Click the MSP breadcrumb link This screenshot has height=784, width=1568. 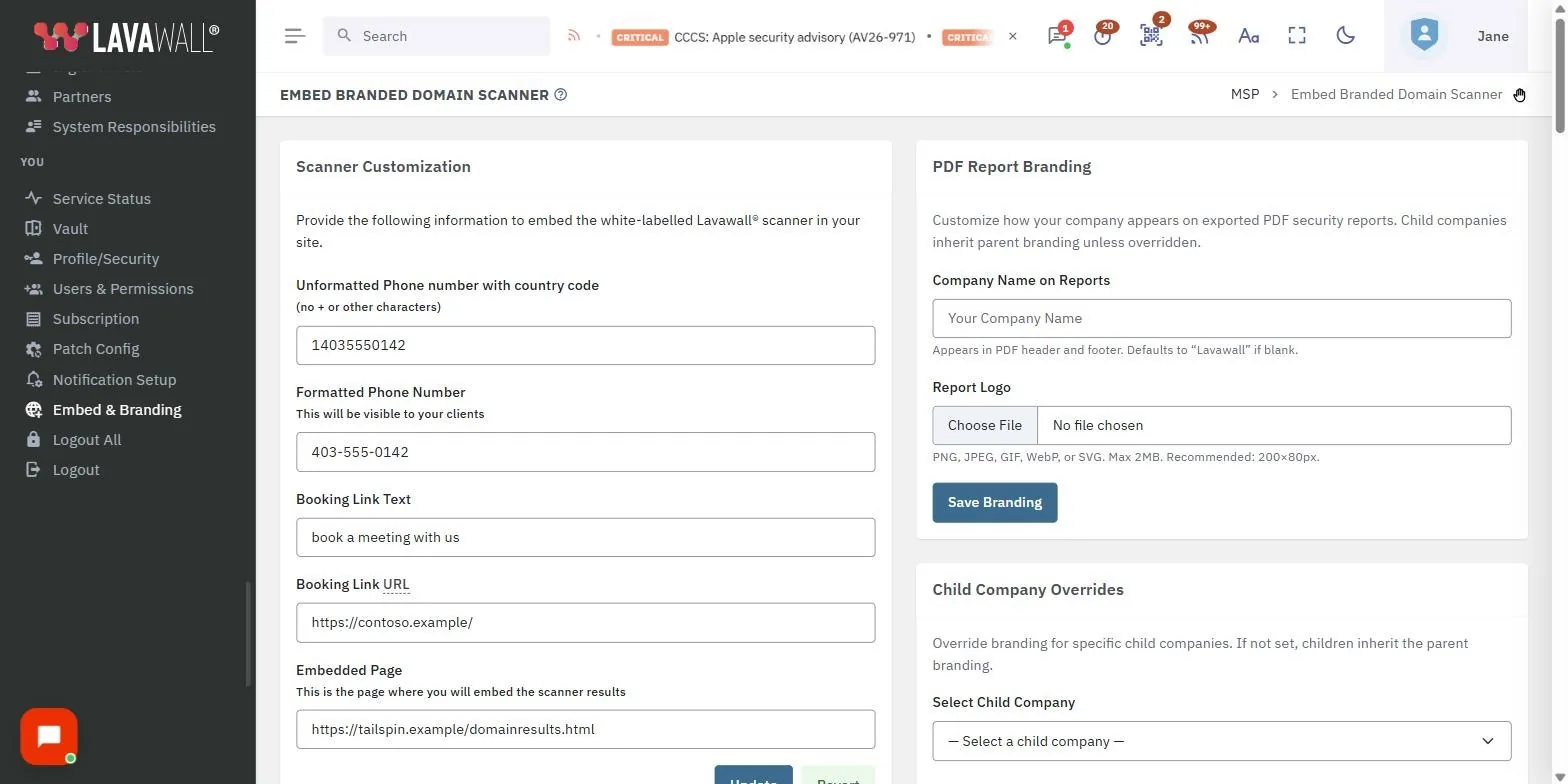[x=1245, y=94]
